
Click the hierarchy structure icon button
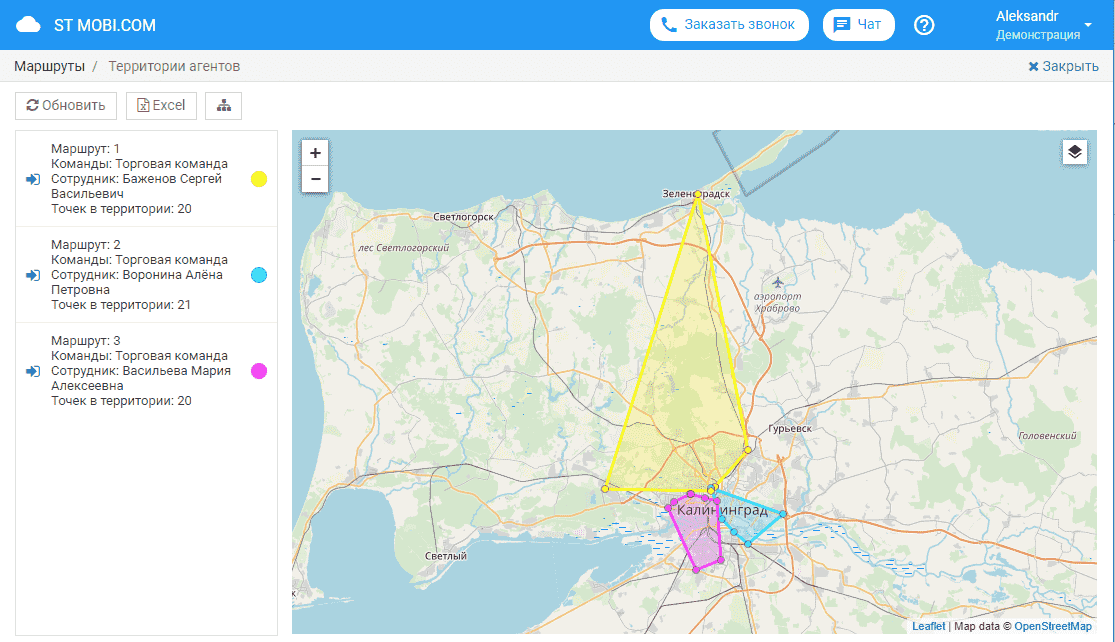pyautogui.click(x=223, y=106)
